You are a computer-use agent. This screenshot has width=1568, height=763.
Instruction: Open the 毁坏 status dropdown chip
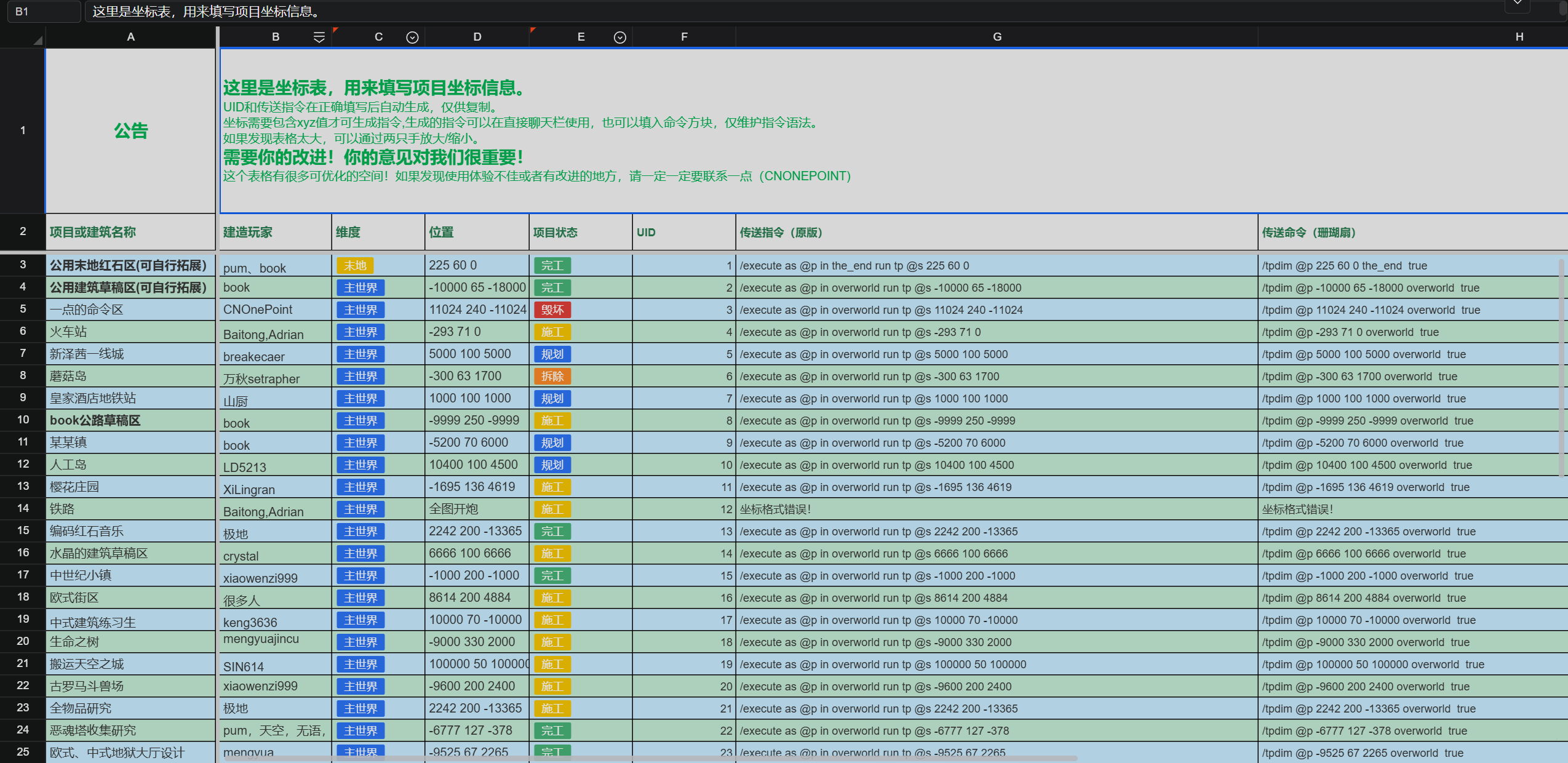click(x=552, y=310)
